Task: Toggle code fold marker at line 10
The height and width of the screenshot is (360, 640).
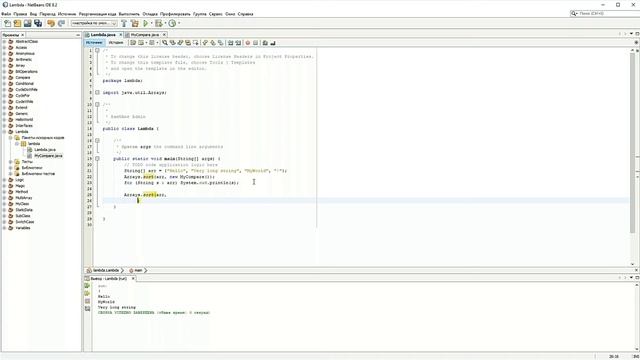Action: (x=97, y=104)
